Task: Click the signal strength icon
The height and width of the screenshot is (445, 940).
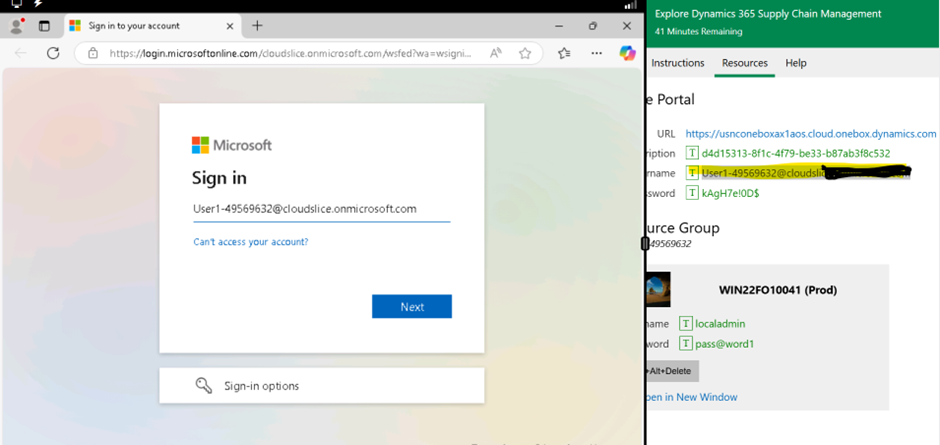Action: 630,5
